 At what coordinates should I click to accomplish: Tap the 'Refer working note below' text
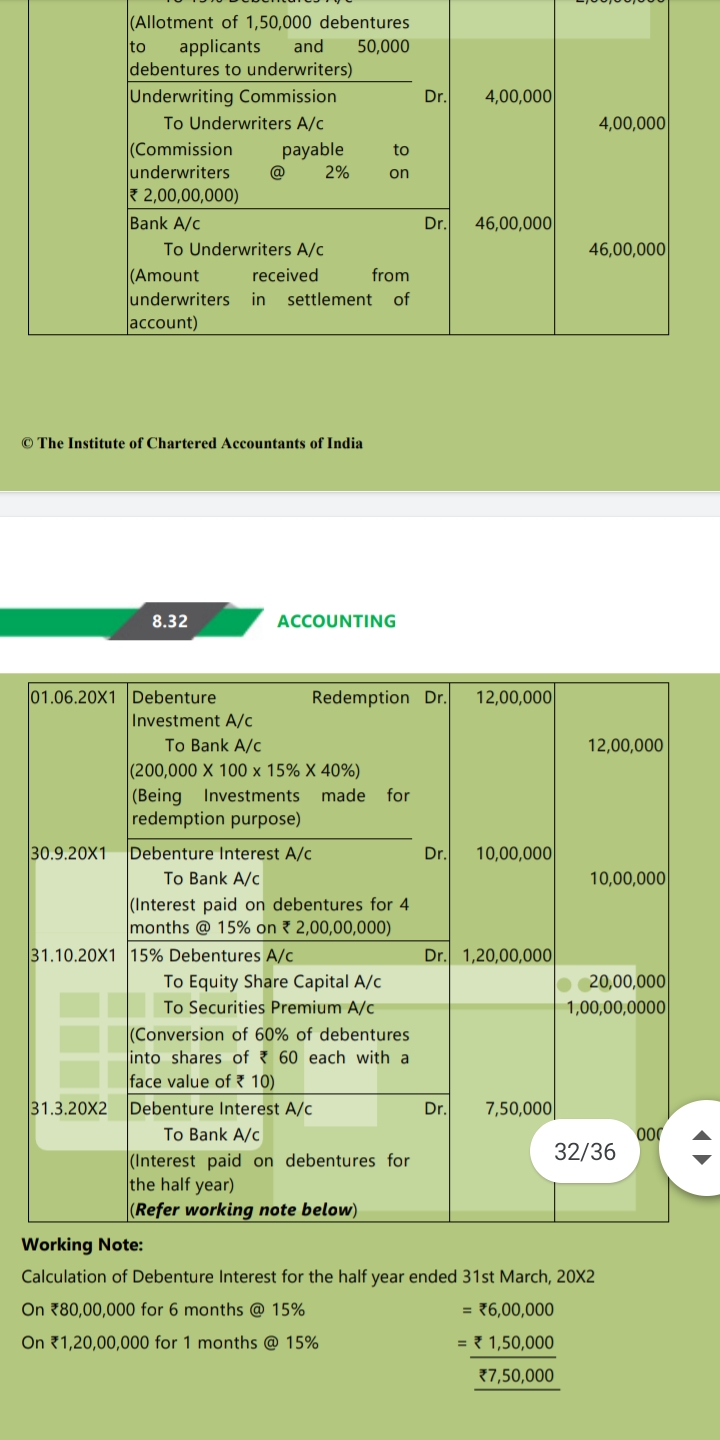244,1209
